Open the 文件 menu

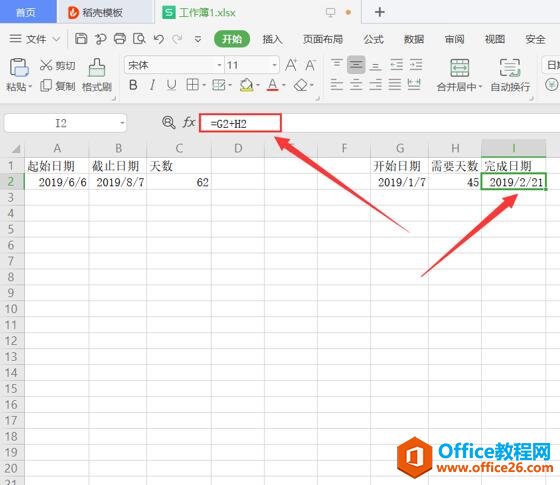point(34,39)
